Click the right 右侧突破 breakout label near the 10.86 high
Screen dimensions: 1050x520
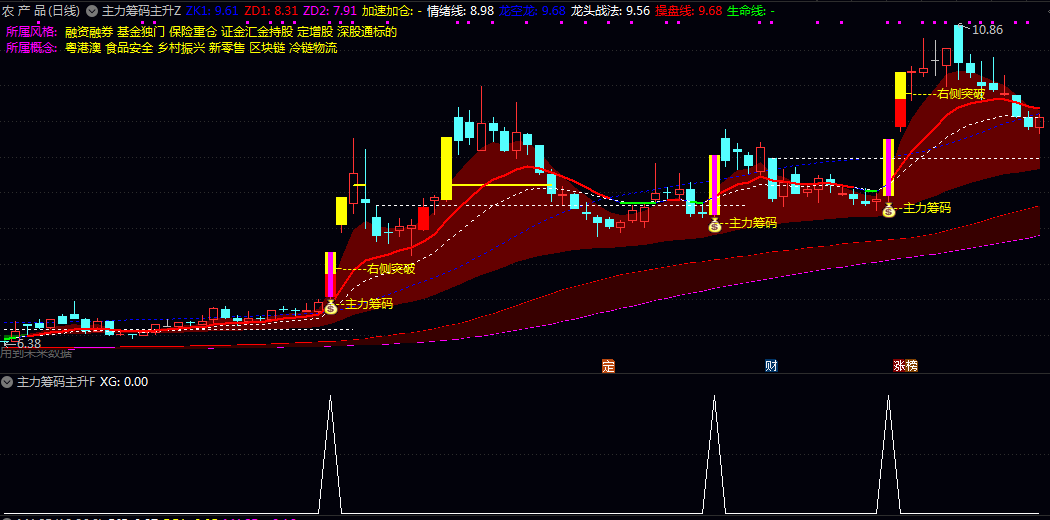pos(962,94)
